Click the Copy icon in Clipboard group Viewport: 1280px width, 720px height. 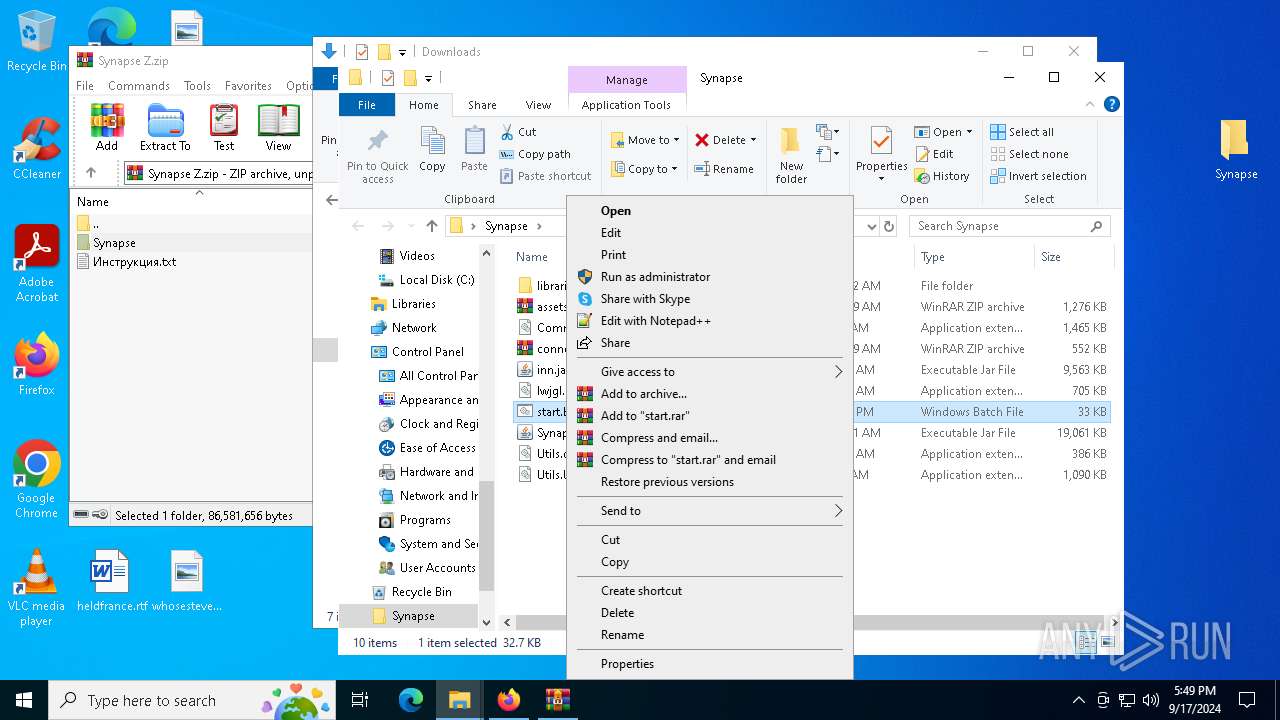click(432, 149)
